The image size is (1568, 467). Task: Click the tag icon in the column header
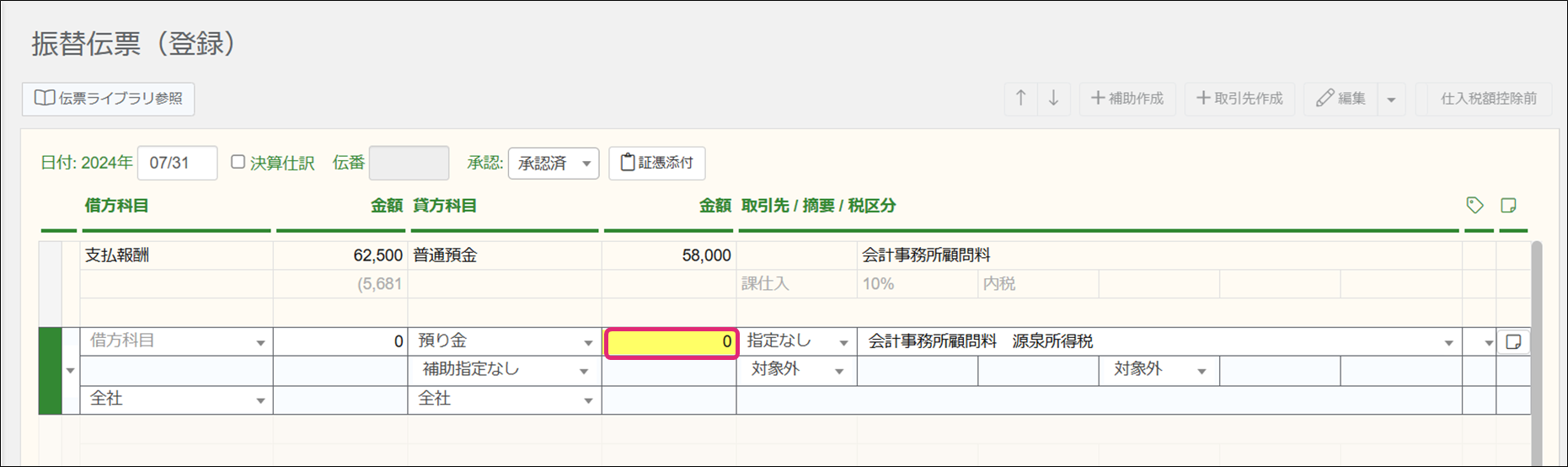1474,205
